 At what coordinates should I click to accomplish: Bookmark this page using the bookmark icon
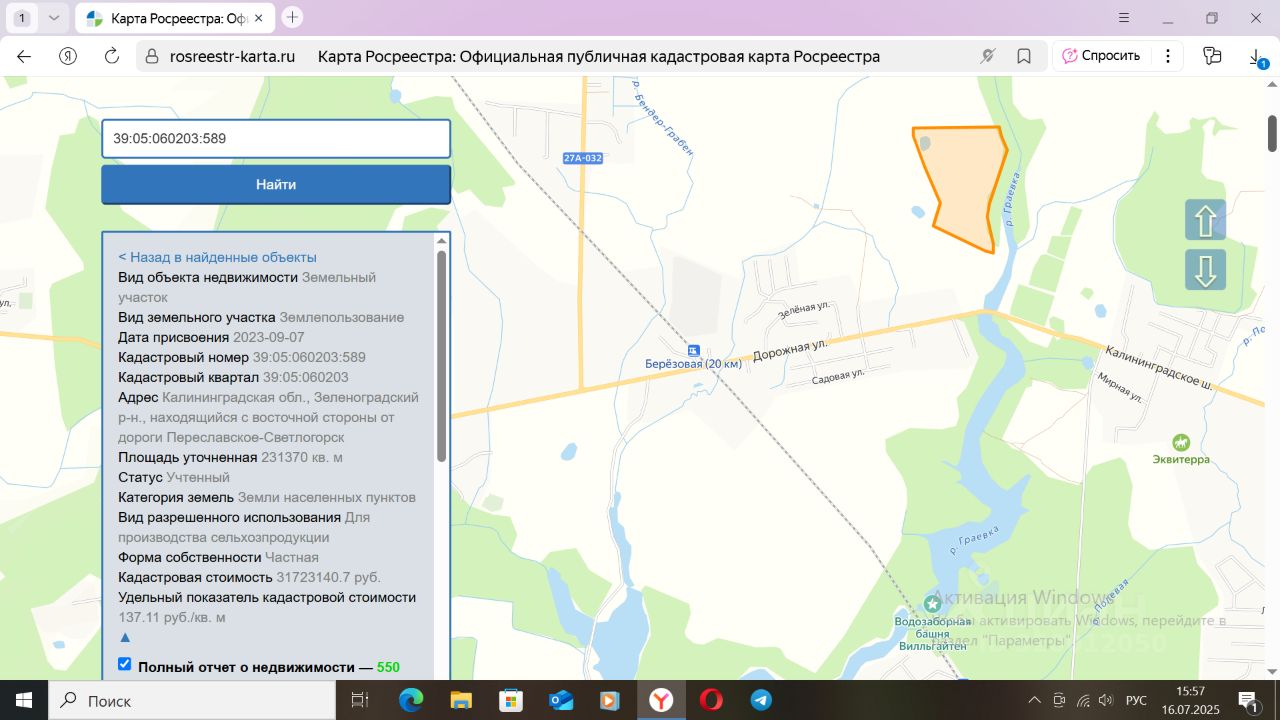(x=1024, y=56)
